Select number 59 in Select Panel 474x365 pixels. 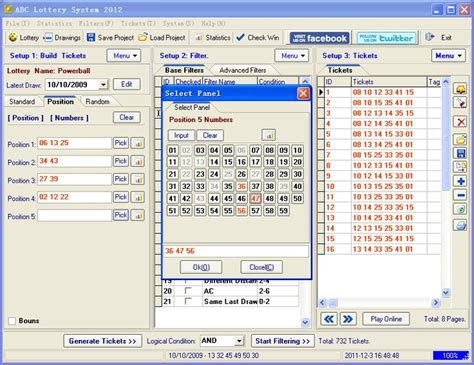[283, 211]
